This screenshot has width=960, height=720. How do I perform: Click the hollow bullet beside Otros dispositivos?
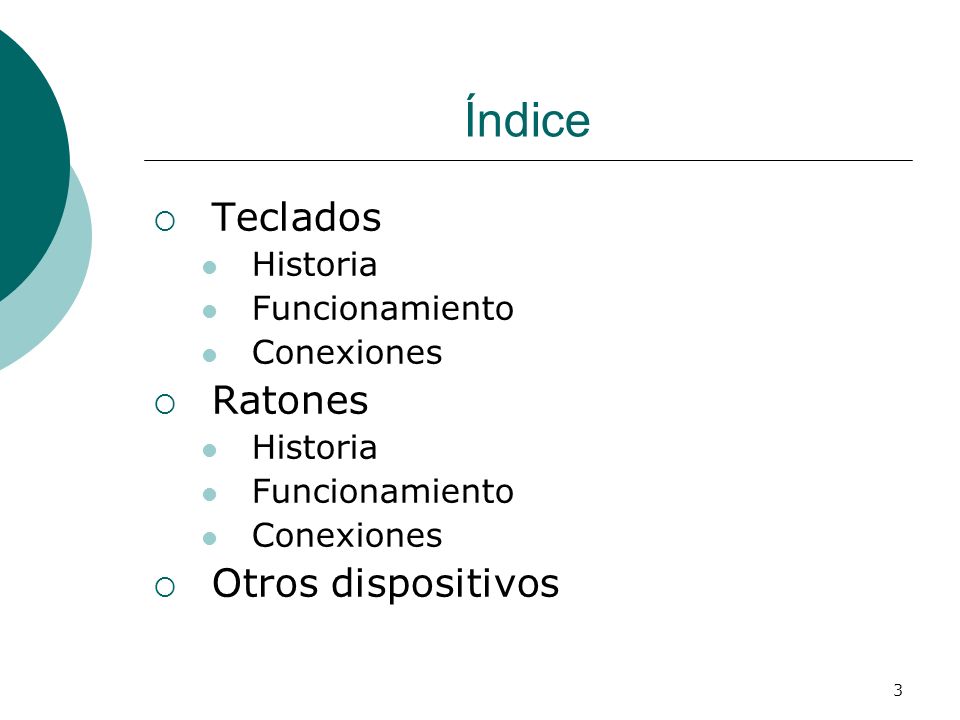click(165, 587)
